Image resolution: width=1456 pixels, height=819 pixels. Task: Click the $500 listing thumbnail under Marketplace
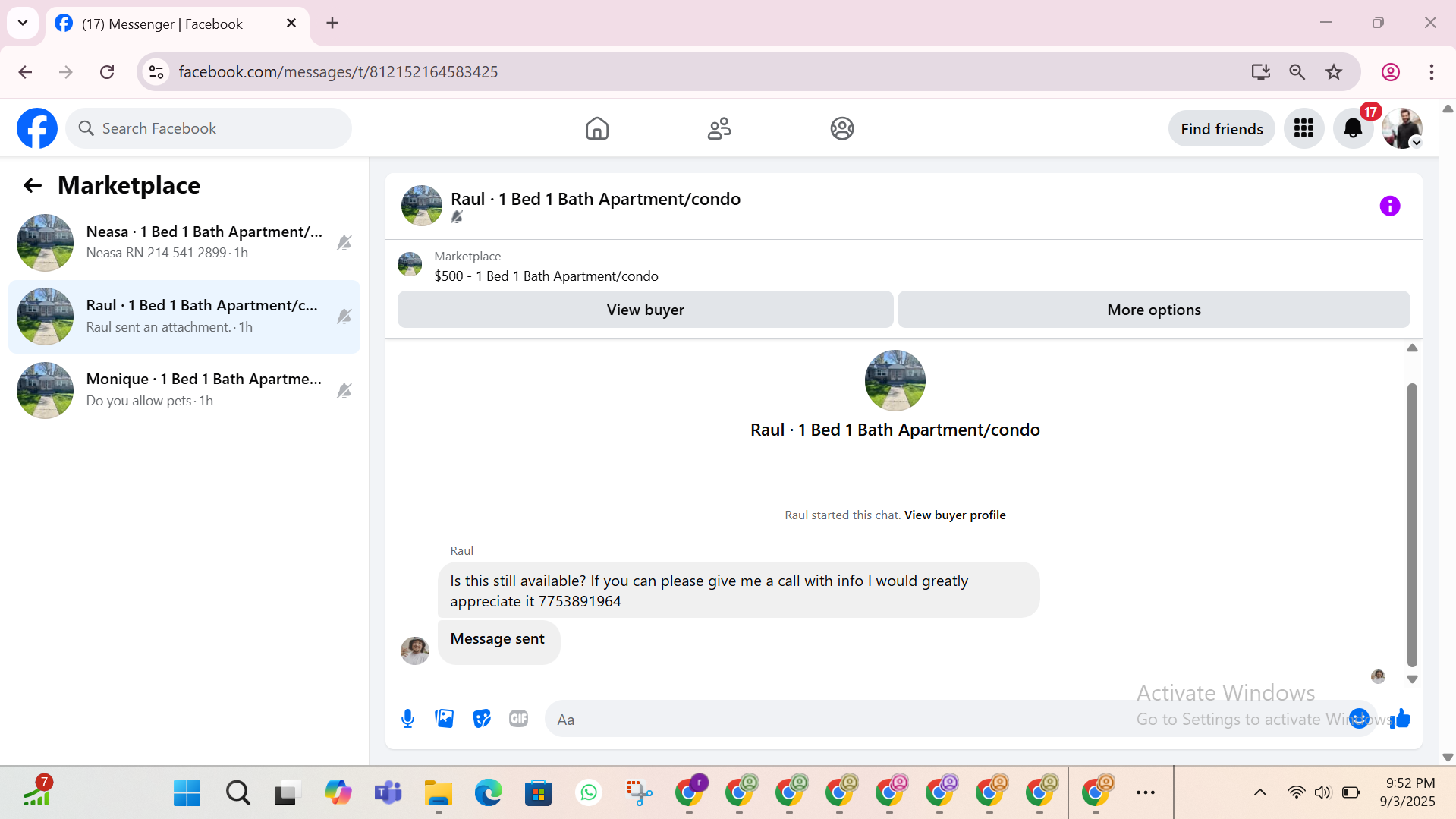(x=410, y=264)
